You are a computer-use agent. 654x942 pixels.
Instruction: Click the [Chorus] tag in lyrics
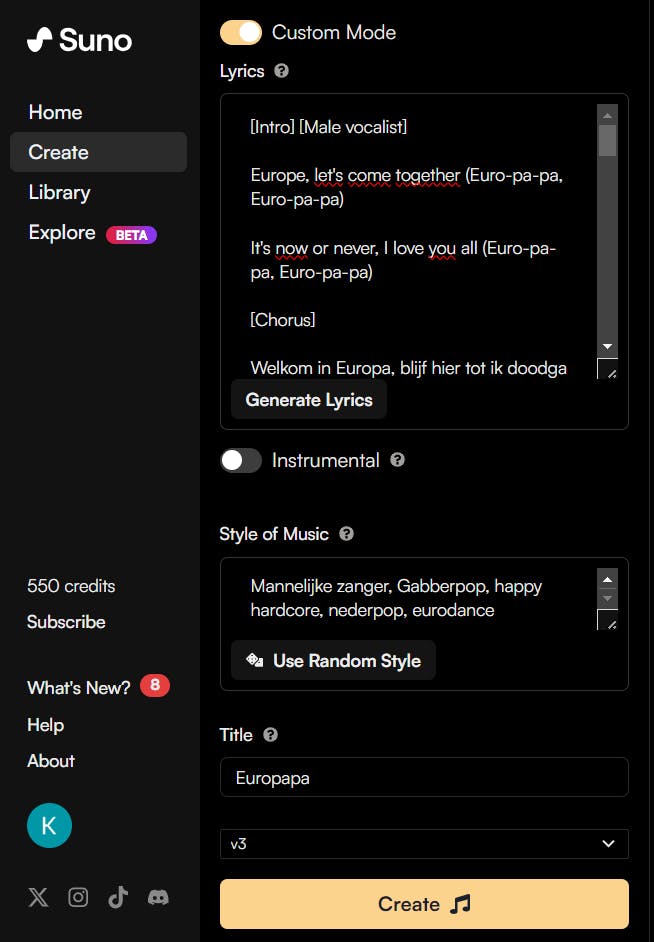point(282,320)
